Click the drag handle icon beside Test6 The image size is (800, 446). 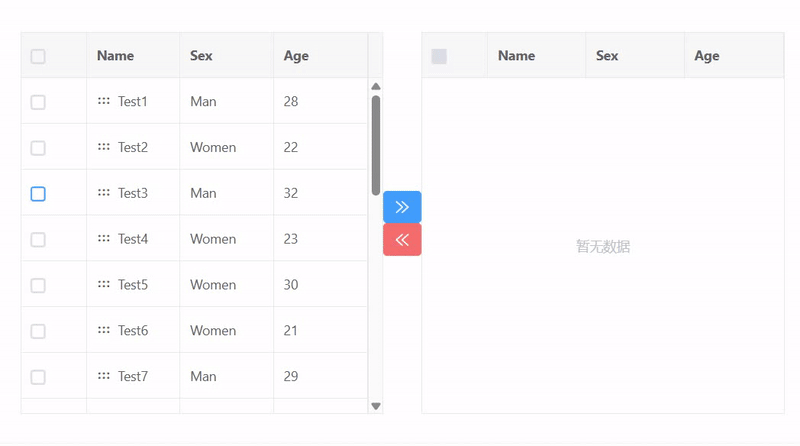(104, 330)
